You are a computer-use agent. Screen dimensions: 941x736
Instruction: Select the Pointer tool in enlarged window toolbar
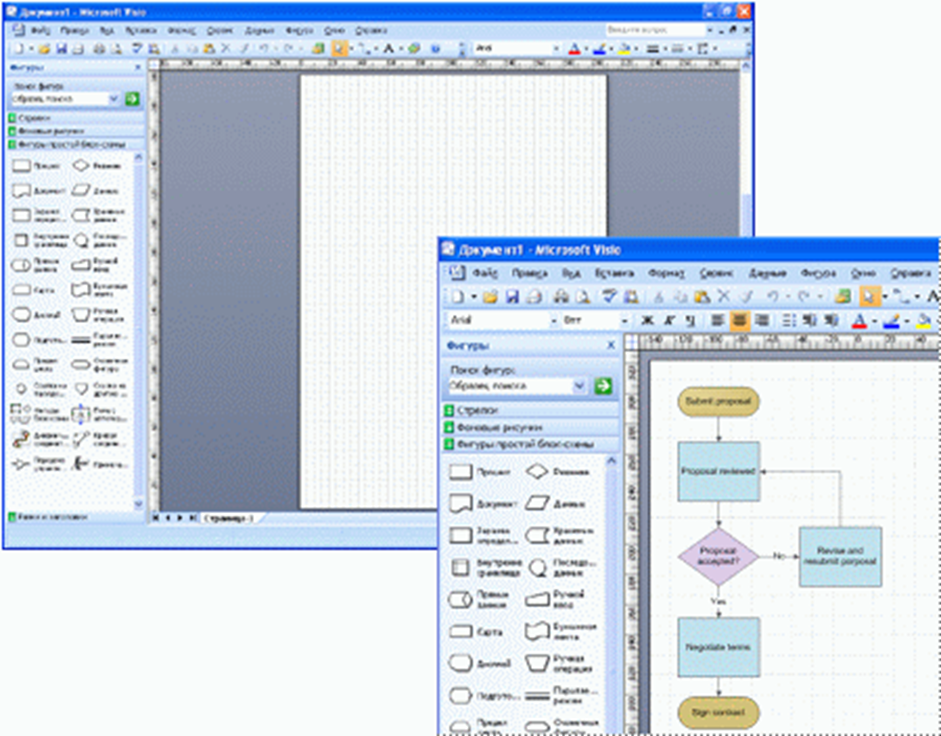click(x=868, y=297)
